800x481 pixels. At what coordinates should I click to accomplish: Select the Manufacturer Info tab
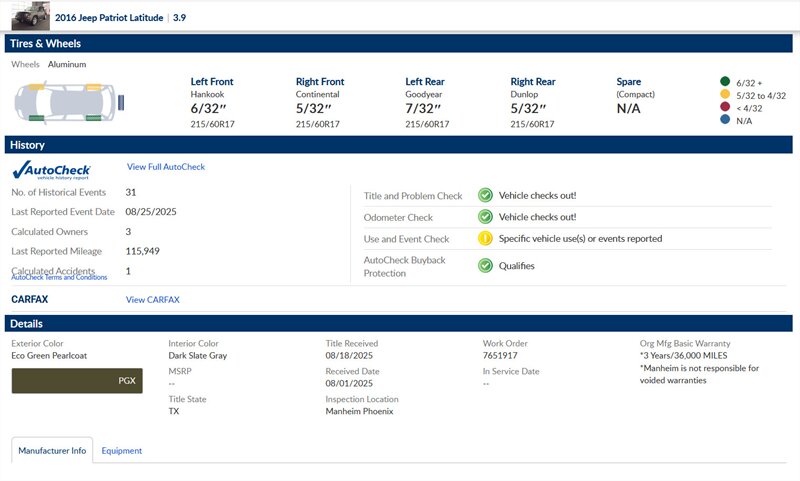52,451
